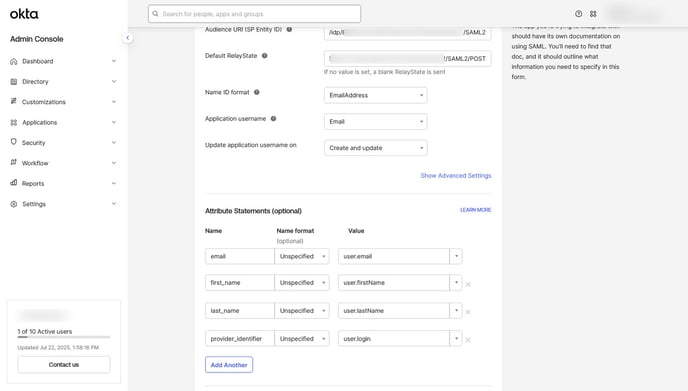Expand the Workflow menu chevron
This screenshot has height=391, width=688.
114,163
